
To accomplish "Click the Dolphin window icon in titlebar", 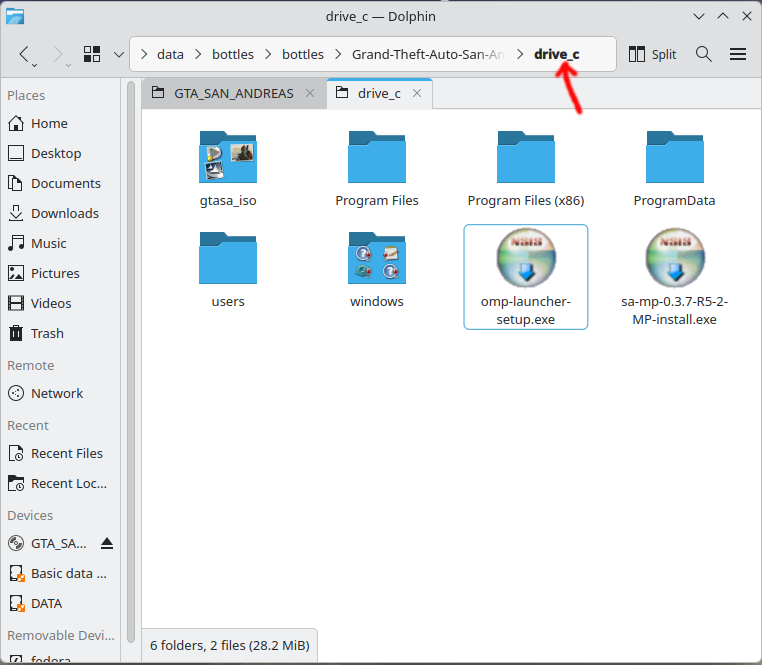I will [x=15, y=17].
